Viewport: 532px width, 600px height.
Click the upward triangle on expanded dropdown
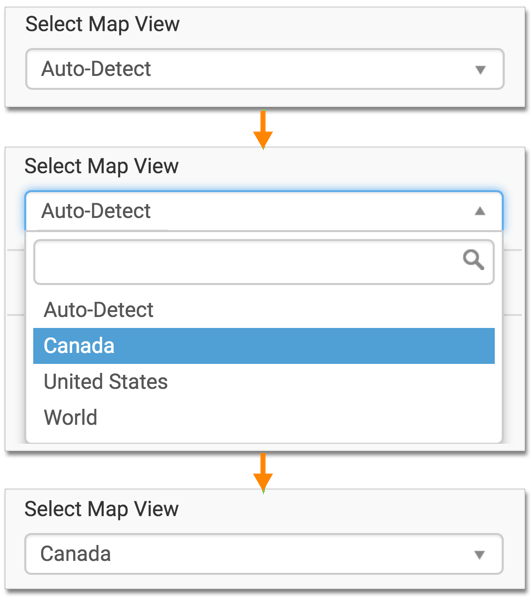coord(480,211)
